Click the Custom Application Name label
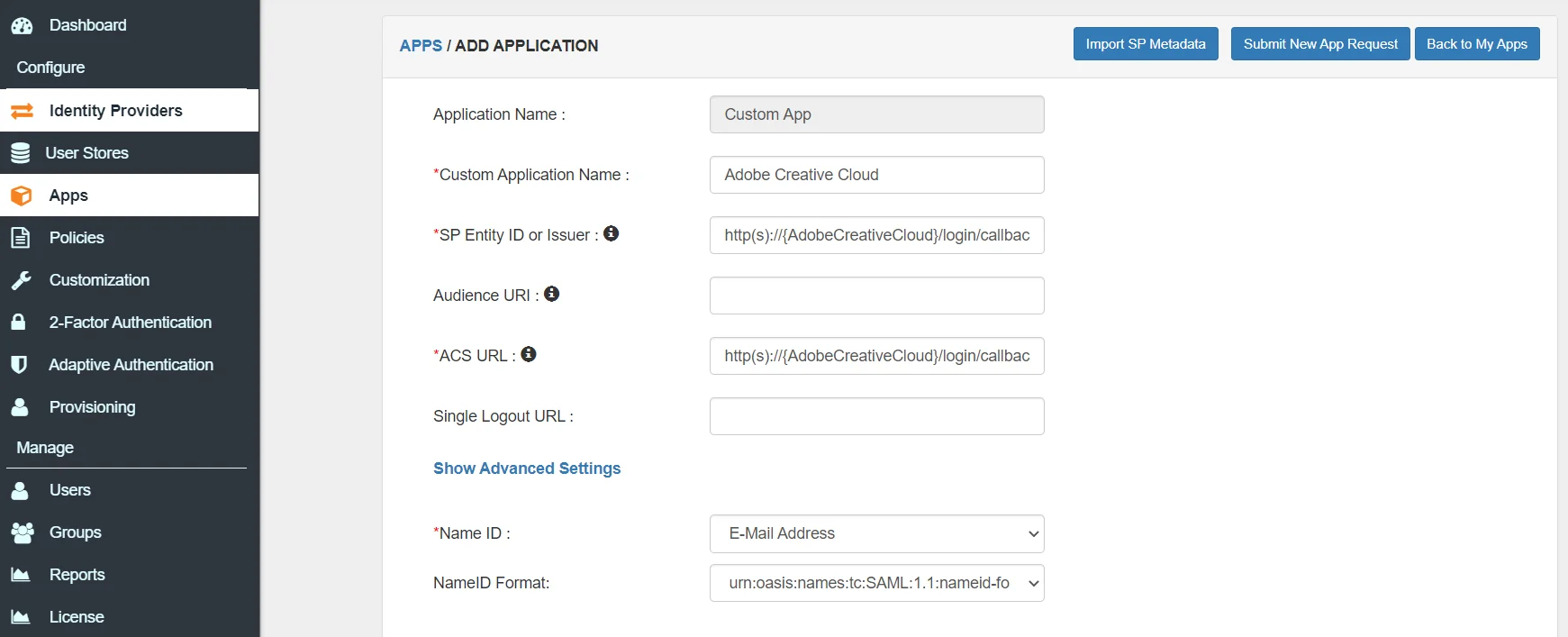 [531, 175]
